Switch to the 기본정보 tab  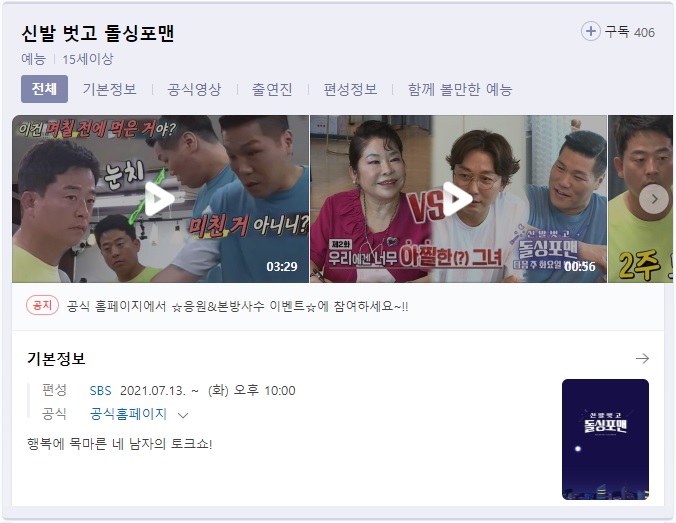[110, 89]
